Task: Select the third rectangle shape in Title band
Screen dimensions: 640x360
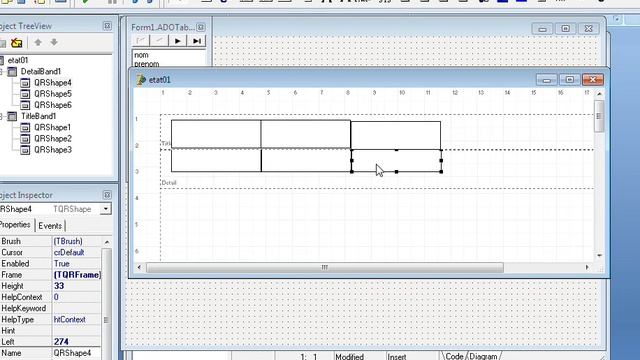Action: point(396,135)
